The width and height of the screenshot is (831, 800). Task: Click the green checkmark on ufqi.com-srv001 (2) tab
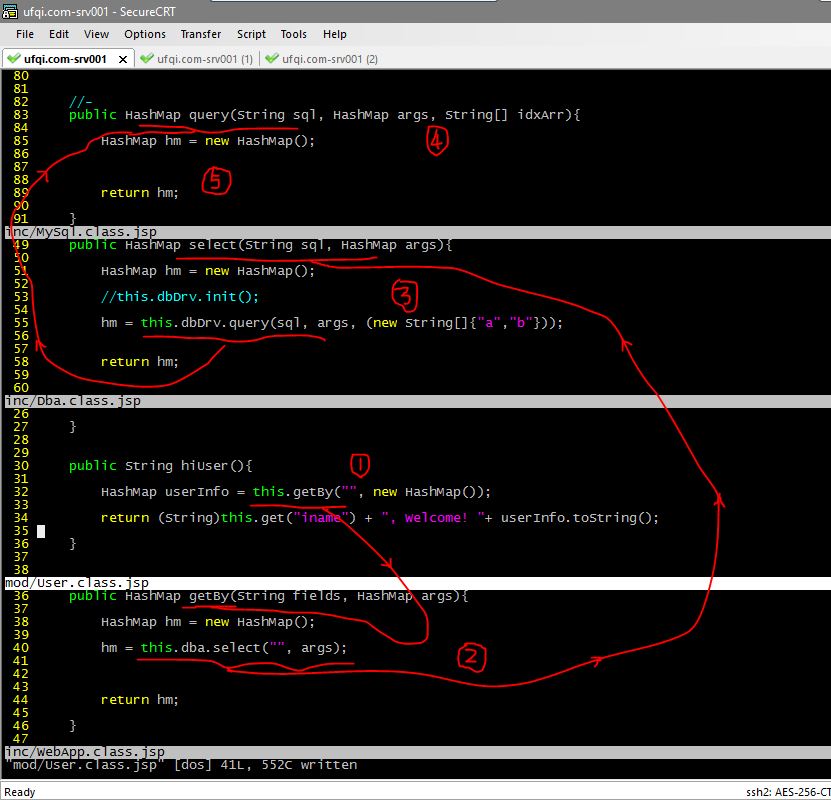(272, 59)
